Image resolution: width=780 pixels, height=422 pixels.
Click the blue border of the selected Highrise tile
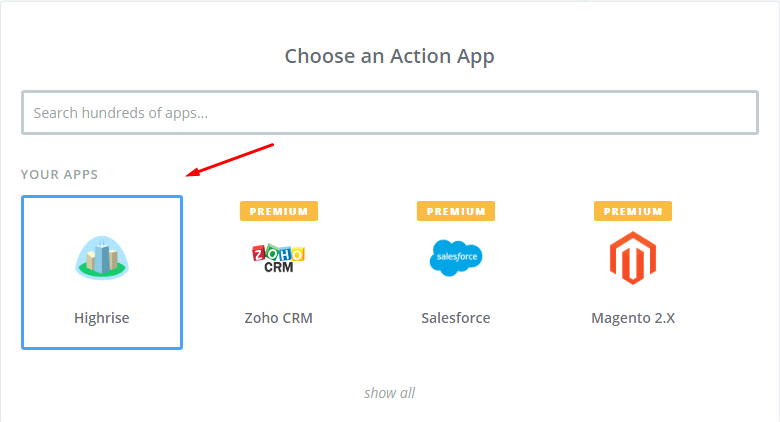click(22, 272)
